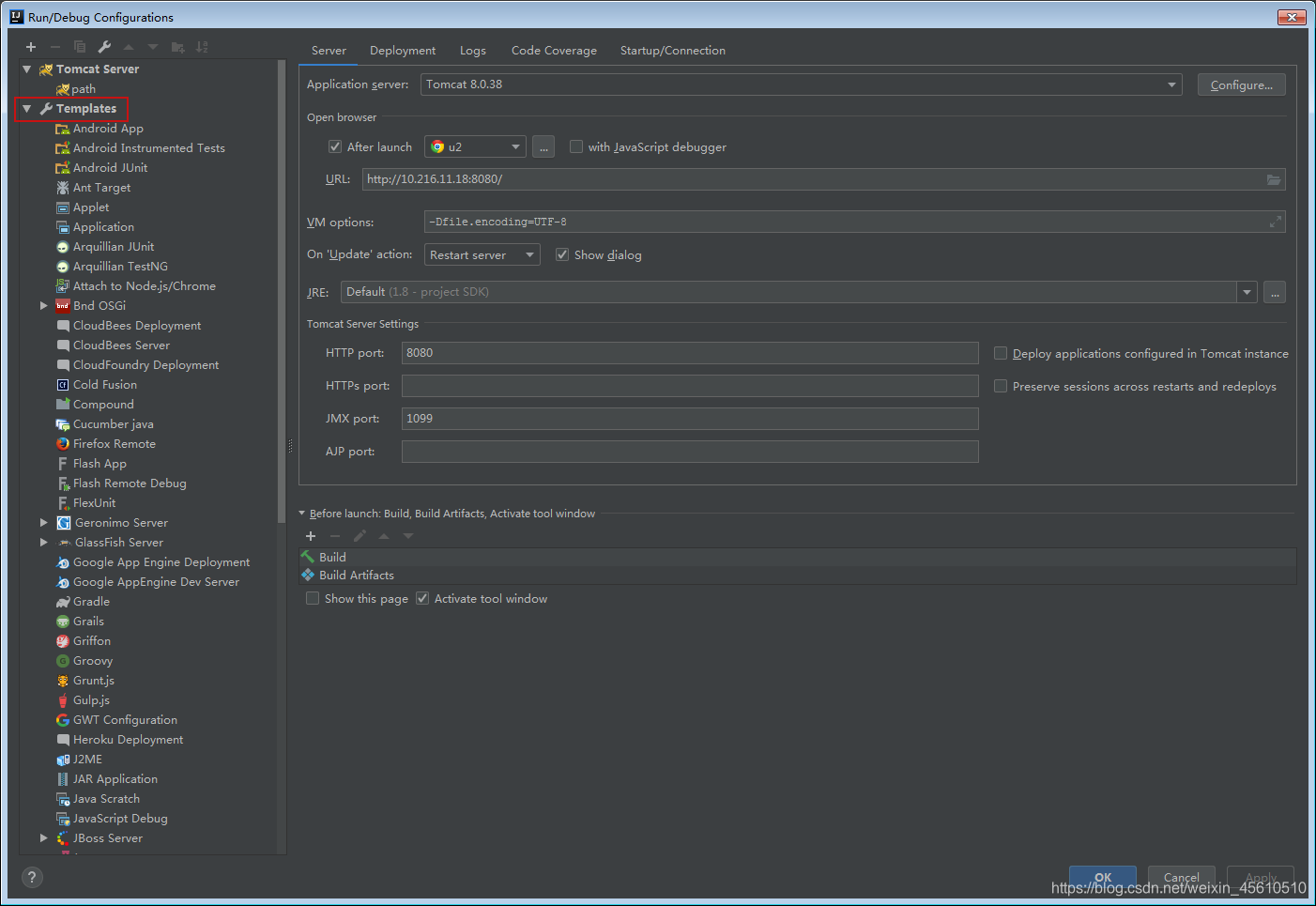Click the Apply button
This screenshot has width=1316, height=906.
[1261, 878]
